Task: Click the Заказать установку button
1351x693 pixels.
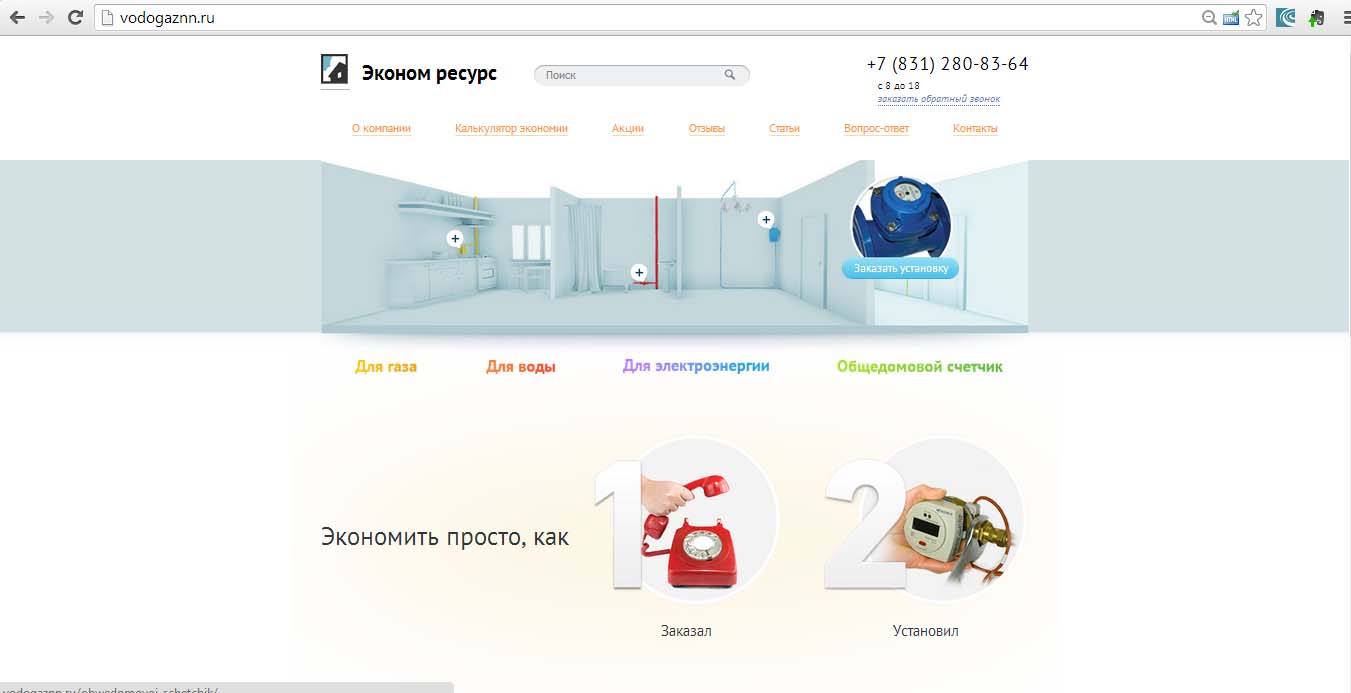Action: pos(900,268)
